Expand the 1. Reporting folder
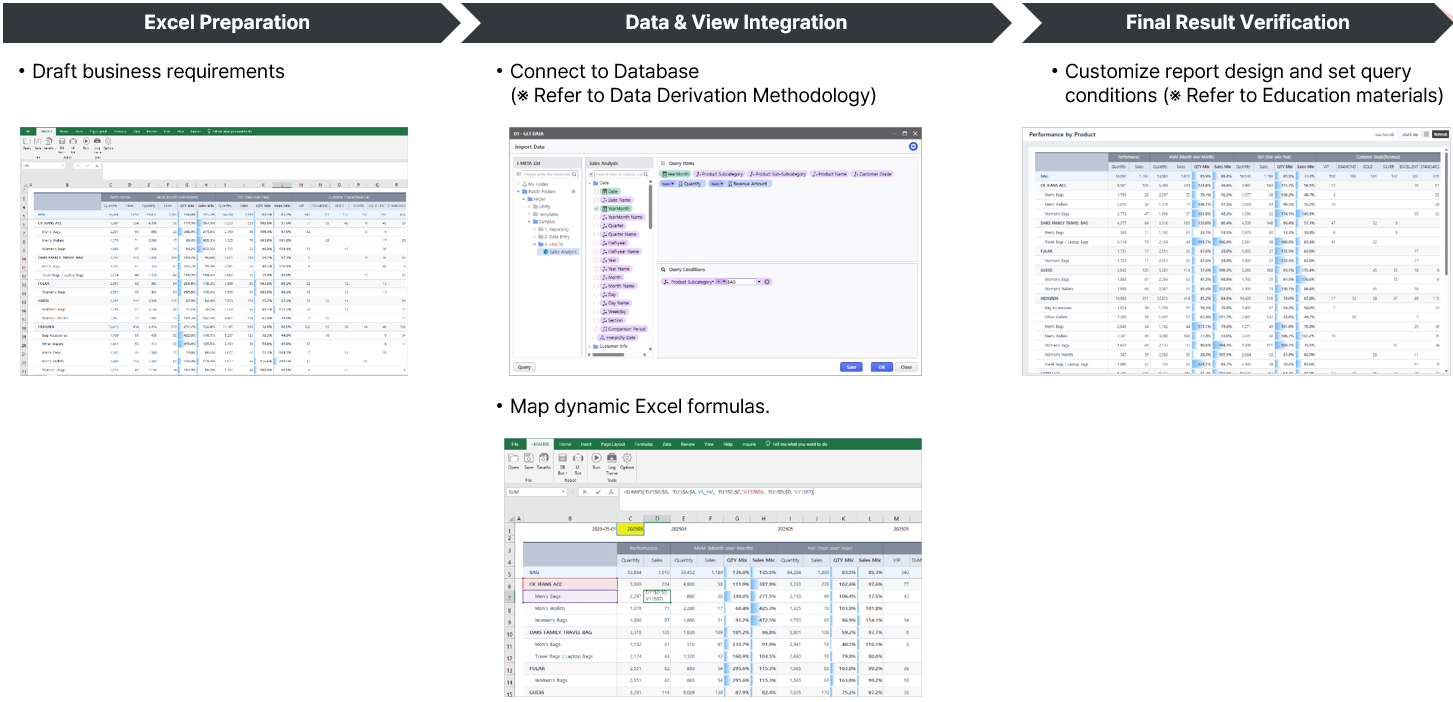The width and height of the screenshot is (1453, 702). (534, 229)
